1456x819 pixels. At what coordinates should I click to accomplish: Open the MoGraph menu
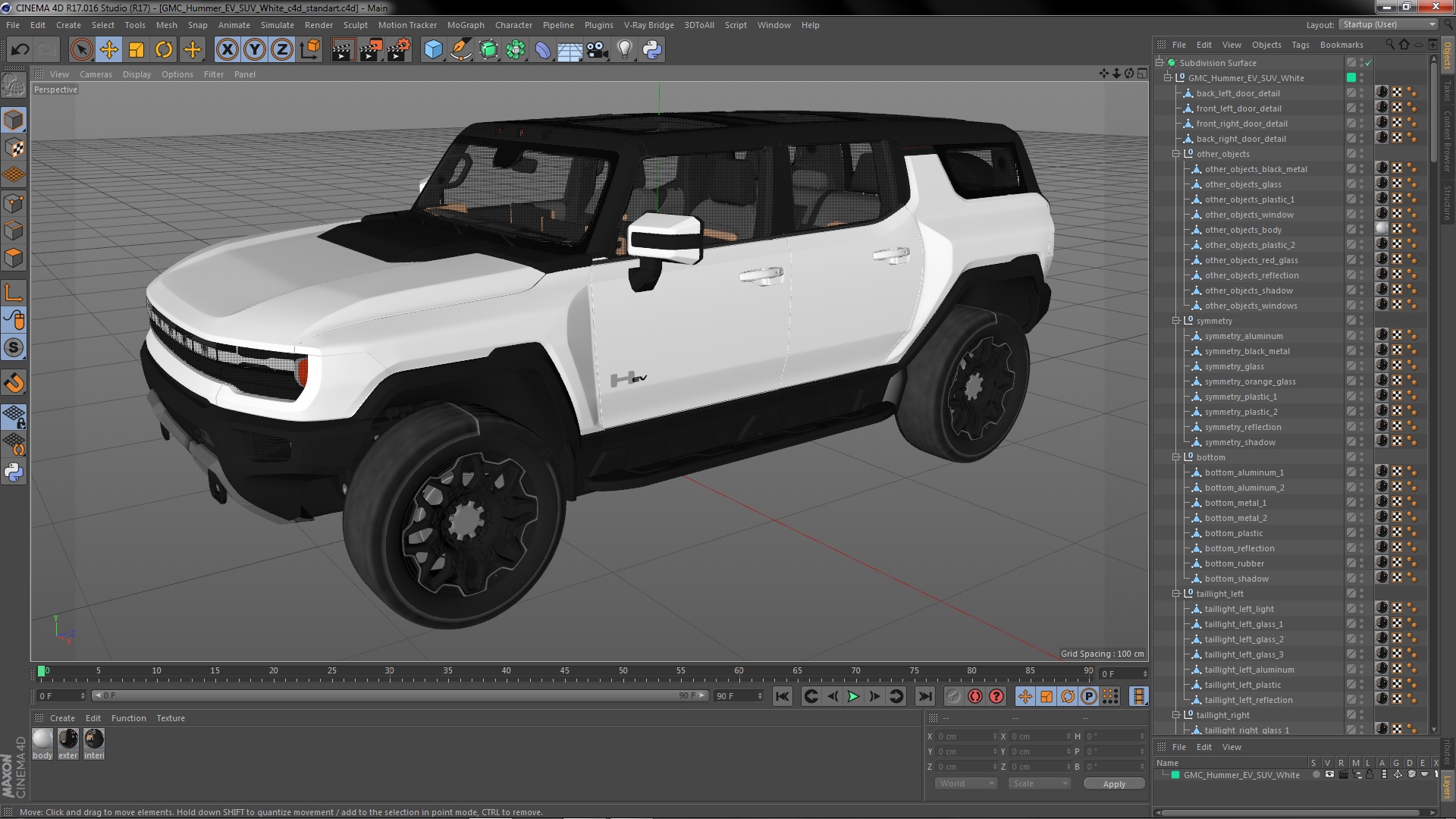(x=466, y=25)
